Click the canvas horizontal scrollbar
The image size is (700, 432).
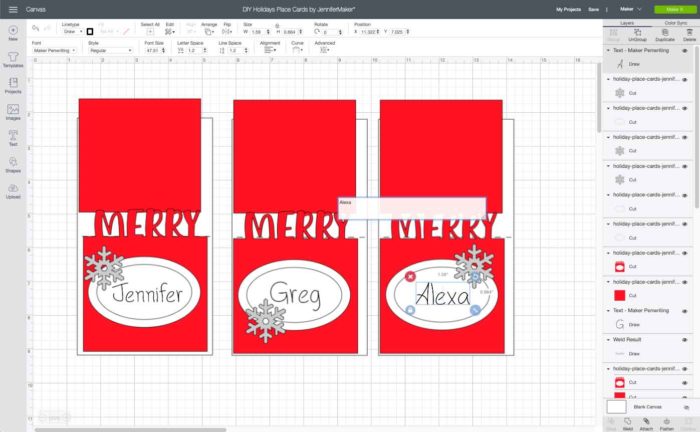(130, 430)
